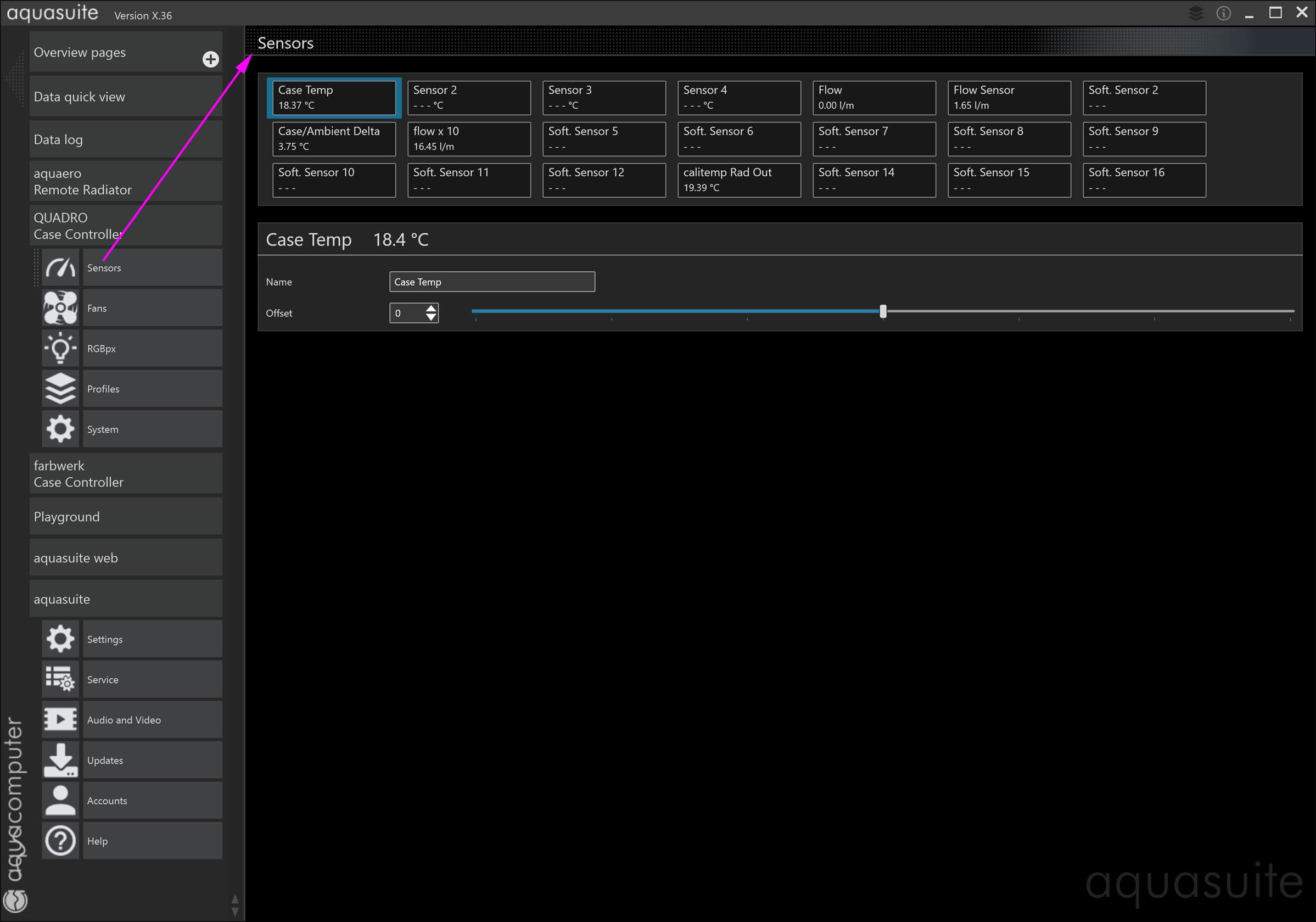Click the info icon in title bar
Viewport: 1316px width, 922px height.
tap(1223, 13)
